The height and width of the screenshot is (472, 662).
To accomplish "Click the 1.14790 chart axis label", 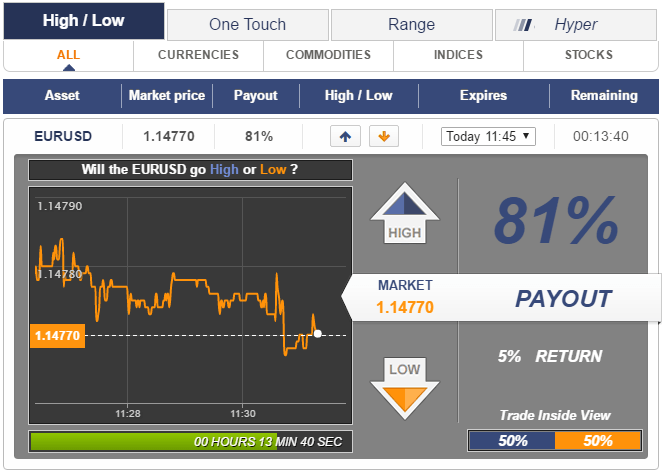I will pos(60,206).
